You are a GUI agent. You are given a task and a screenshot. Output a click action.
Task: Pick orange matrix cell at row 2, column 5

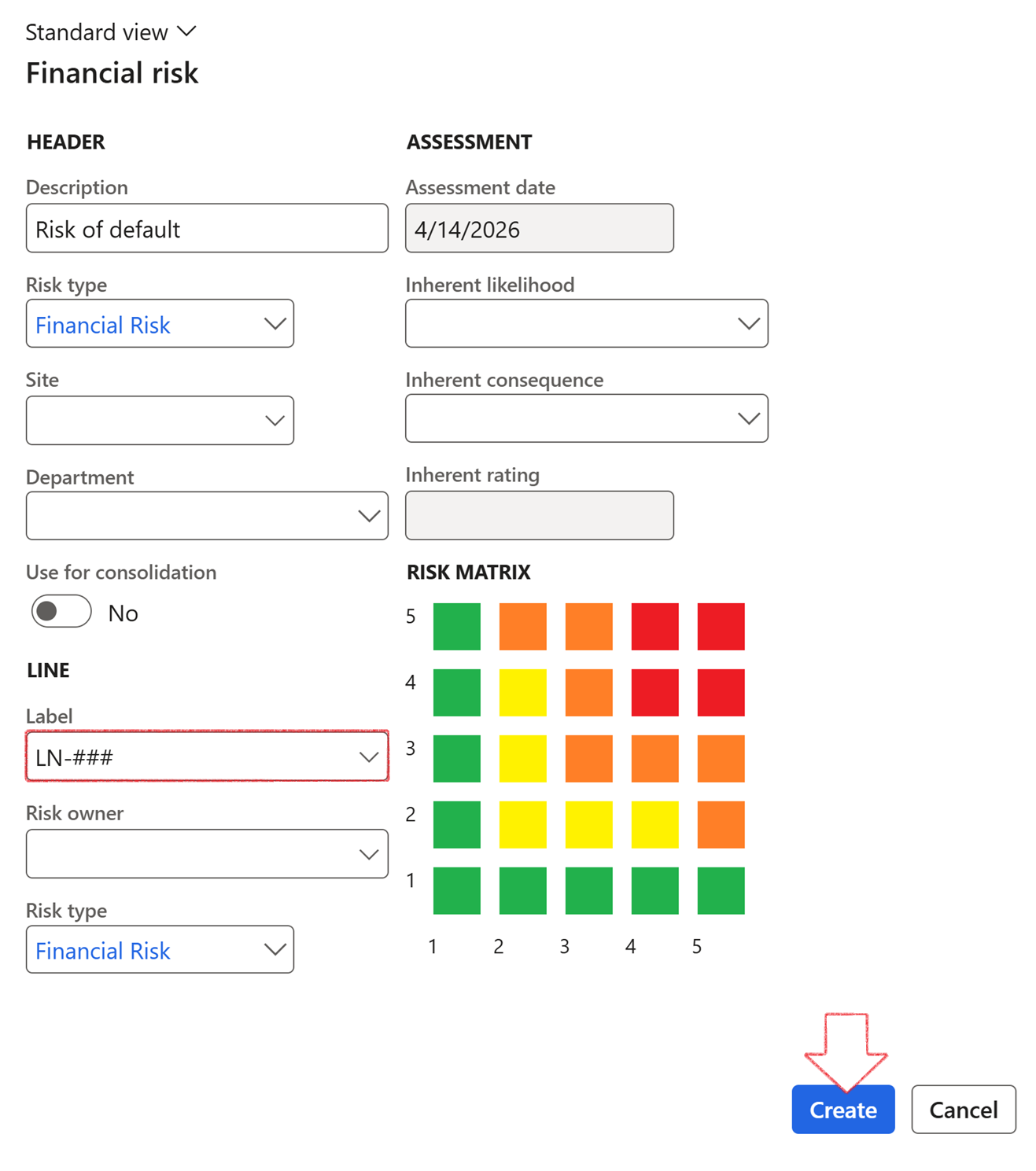pyautogui.click(x=721, y=825)
